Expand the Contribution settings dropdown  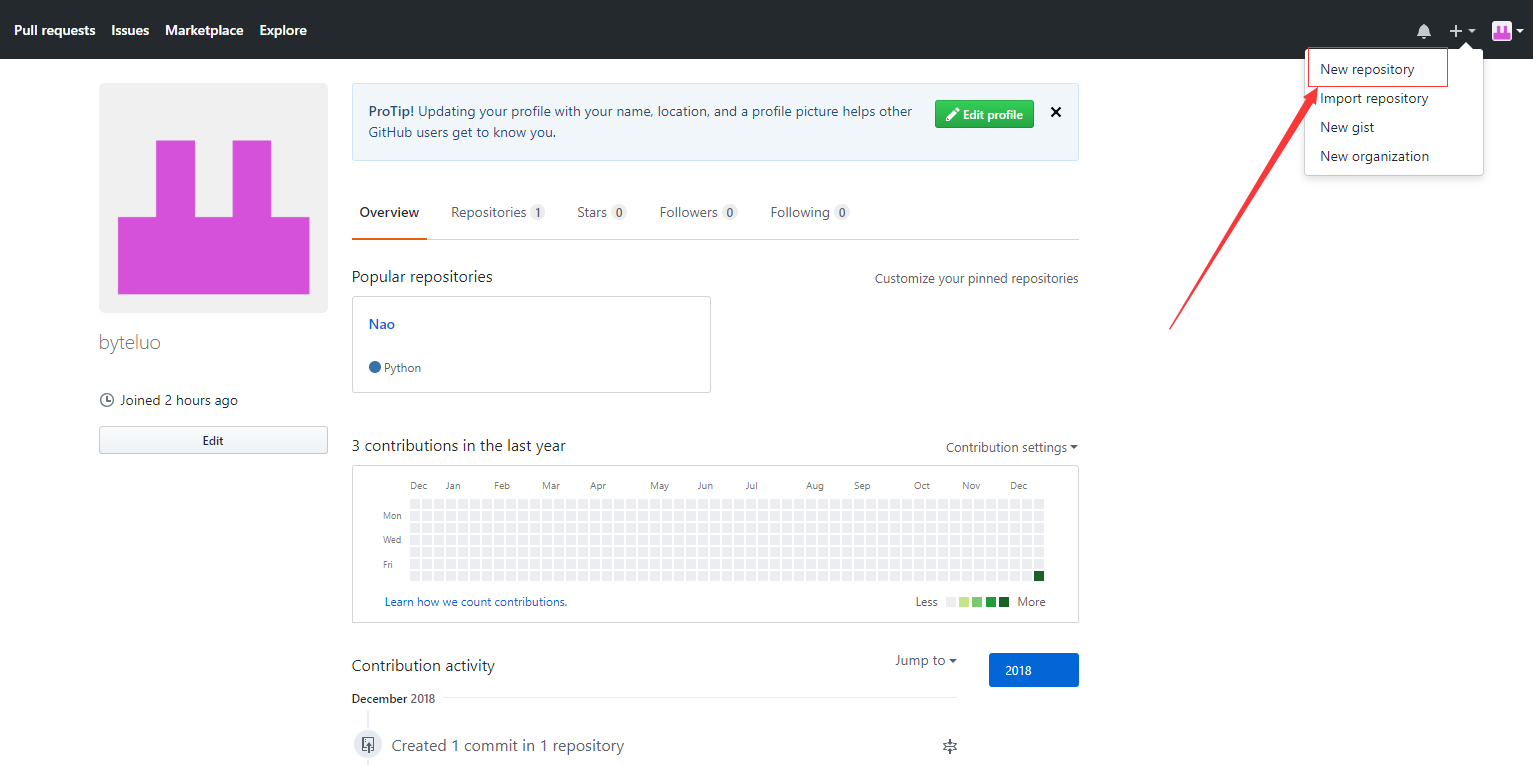1011,447
